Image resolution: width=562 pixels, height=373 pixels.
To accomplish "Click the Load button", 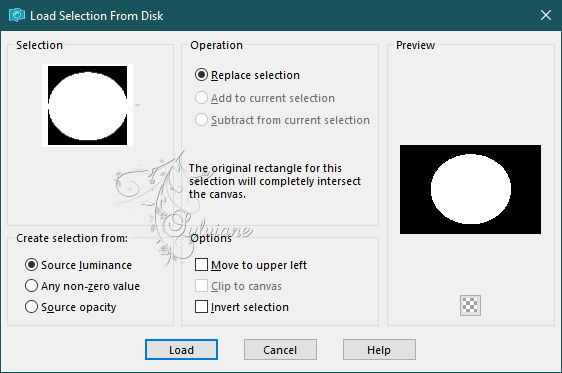I will coord(181,349).
